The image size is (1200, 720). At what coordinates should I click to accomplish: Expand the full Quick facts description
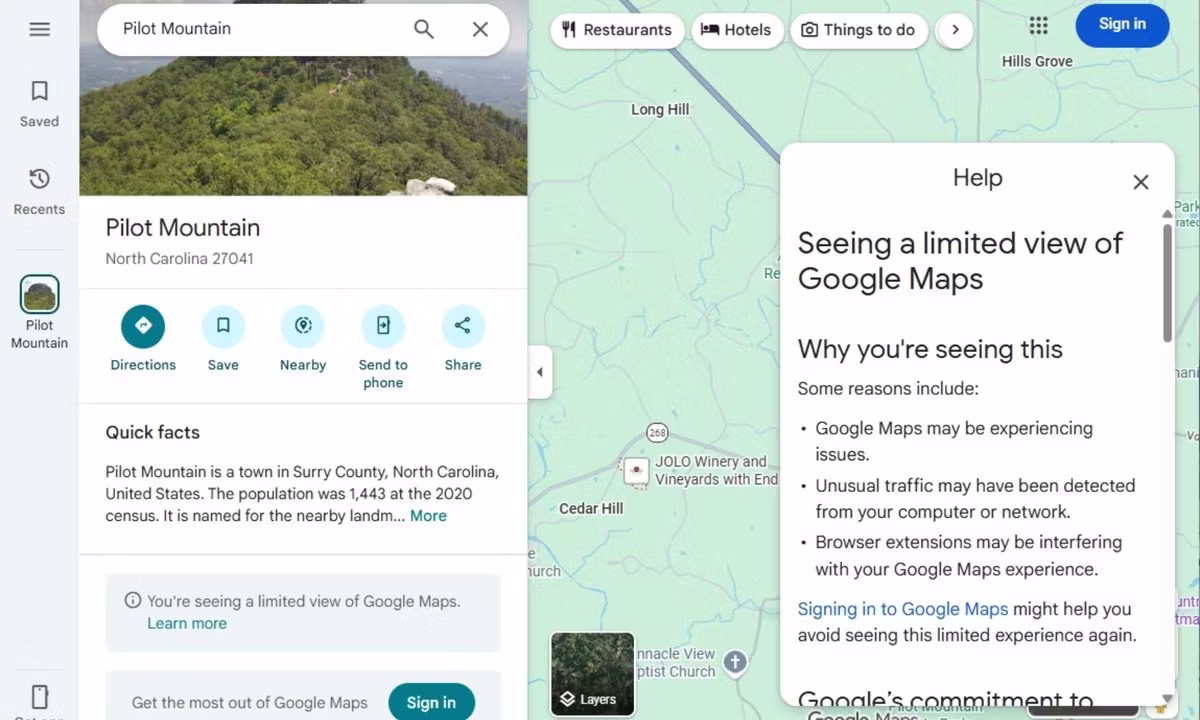pos(428,515)
